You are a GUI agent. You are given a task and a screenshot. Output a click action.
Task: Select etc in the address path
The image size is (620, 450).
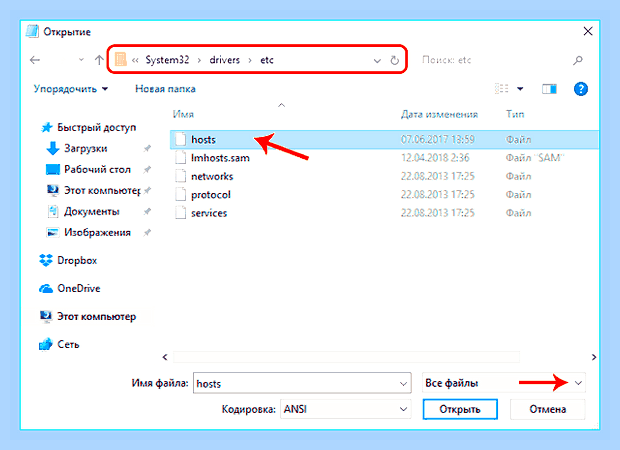click(x=267, y=60)
